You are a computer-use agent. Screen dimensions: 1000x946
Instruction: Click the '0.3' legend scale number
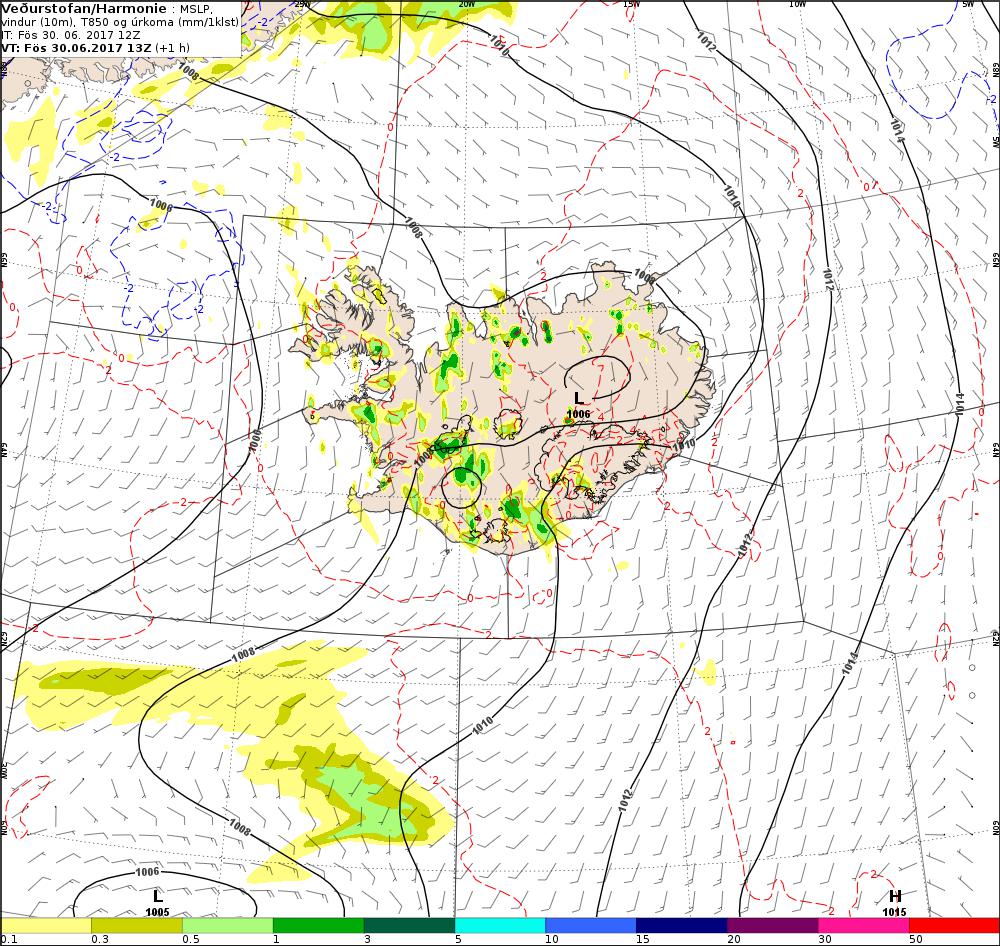(100, 940)
